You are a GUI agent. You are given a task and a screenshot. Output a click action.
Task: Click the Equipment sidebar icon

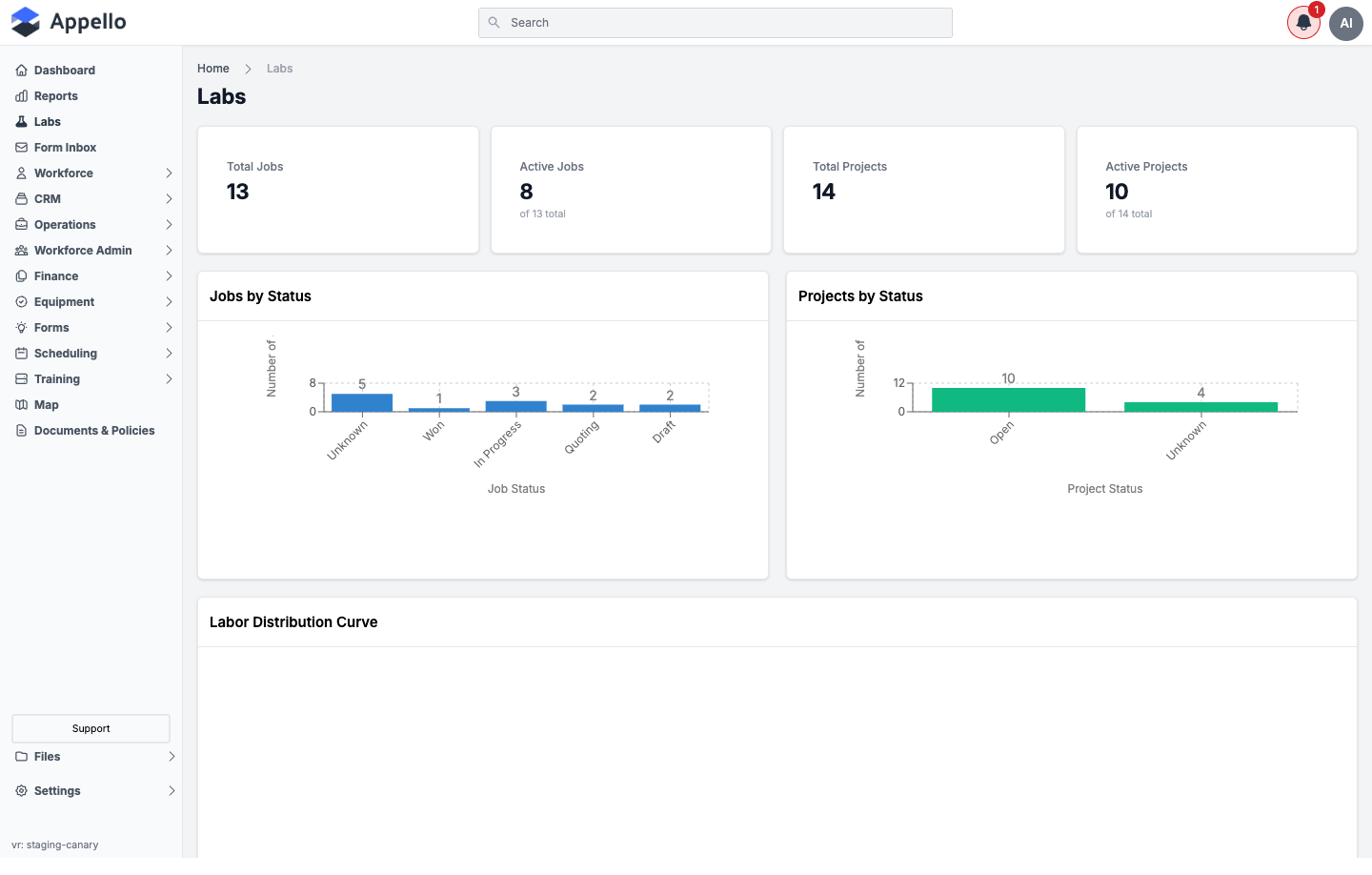coord(21,302)
